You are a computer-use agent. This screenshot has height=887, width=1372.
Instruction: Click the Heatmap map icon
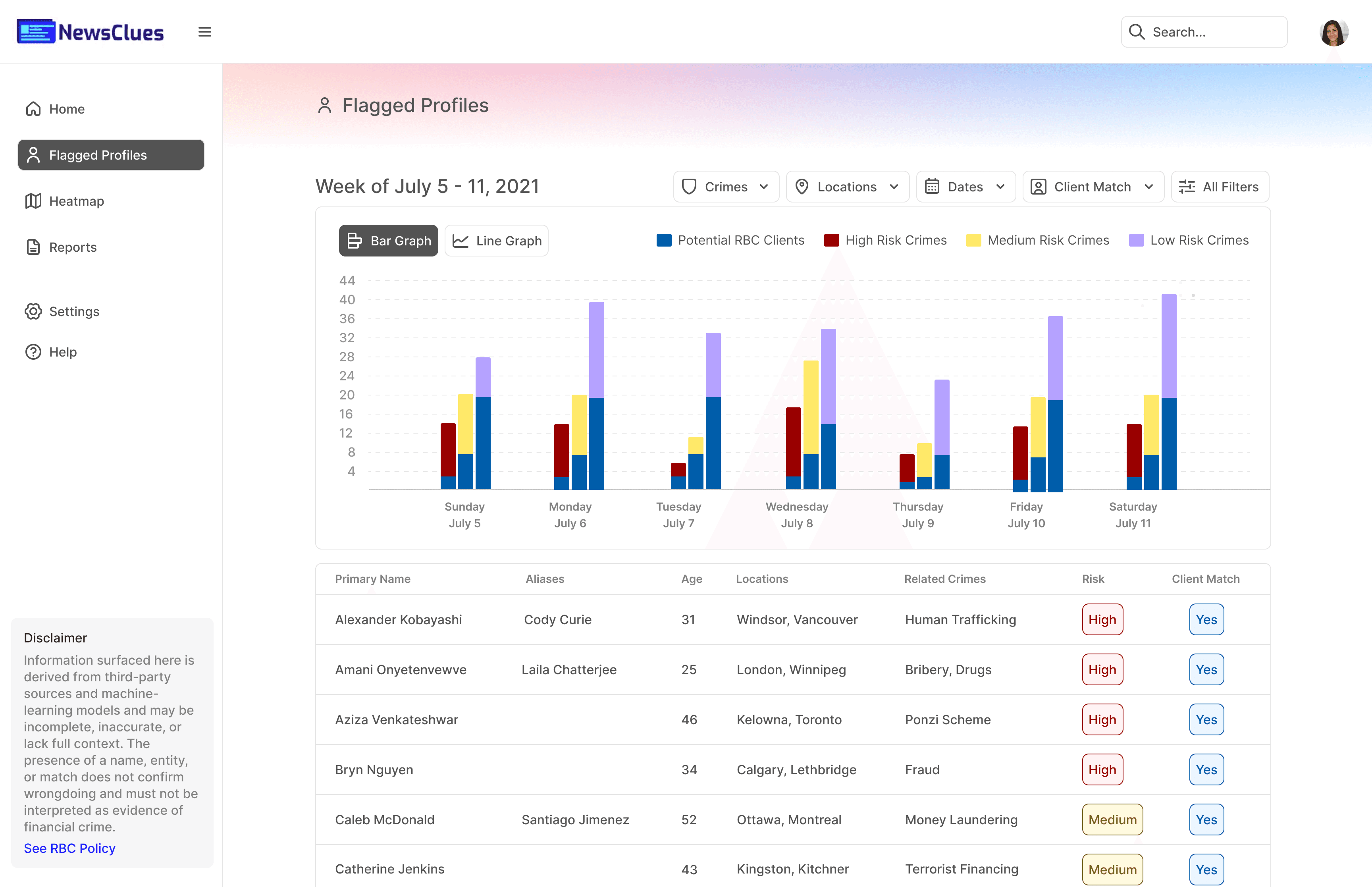pyautogui.click(x=33, y=201)
